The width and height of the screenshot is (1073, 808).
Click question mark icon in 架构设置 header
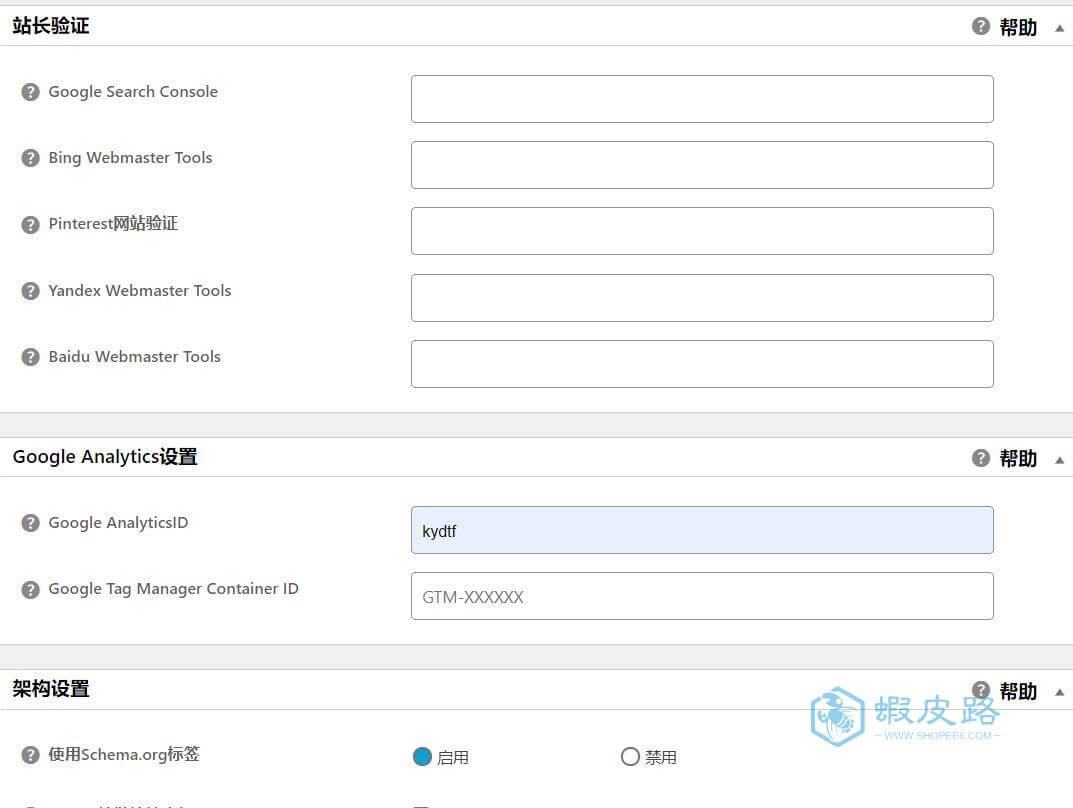pos(981,690)
